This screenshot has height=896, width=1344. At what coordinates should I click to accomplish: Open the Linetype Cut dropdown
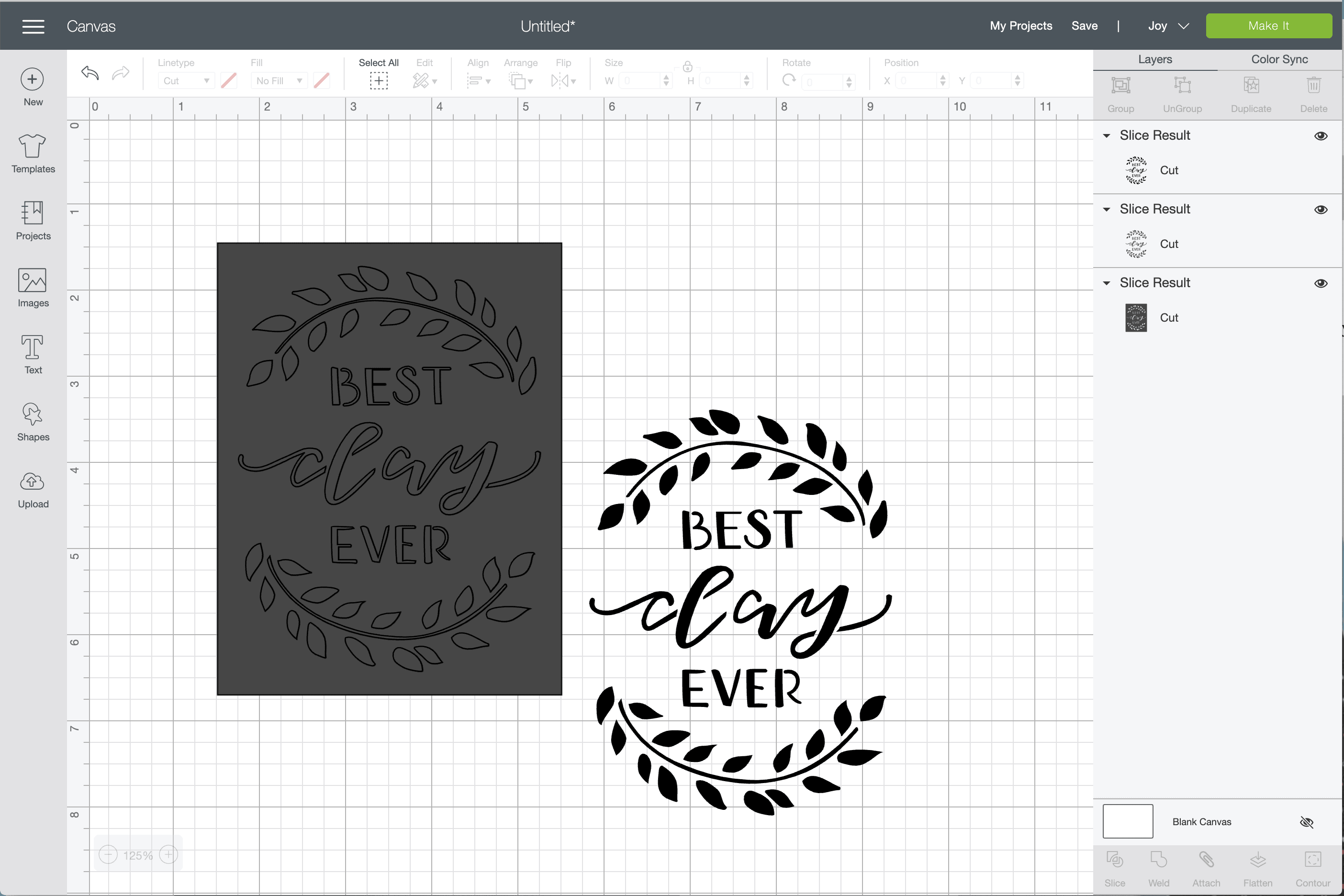point(186,81)
